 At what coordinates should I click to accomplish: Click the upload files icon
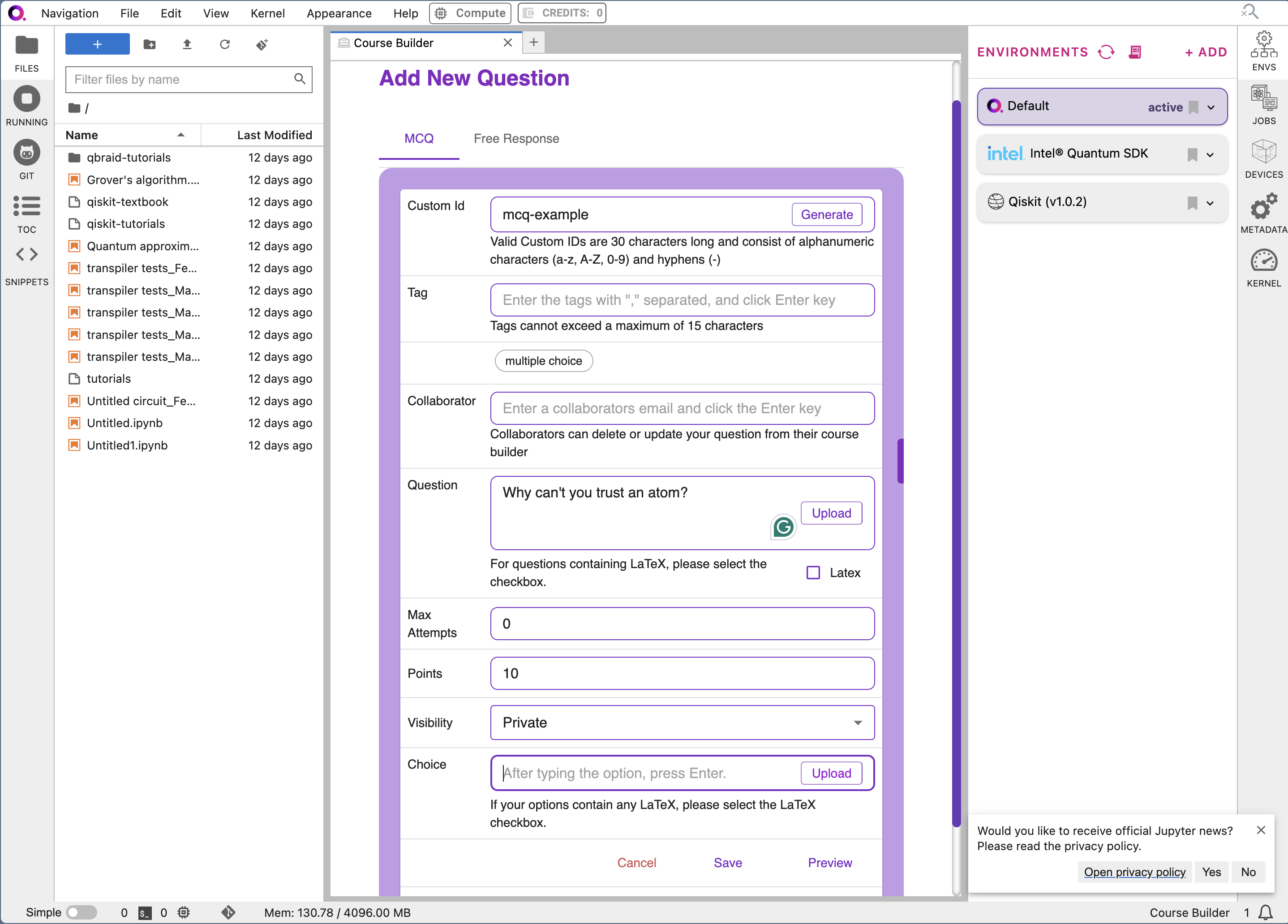[187, 44]
